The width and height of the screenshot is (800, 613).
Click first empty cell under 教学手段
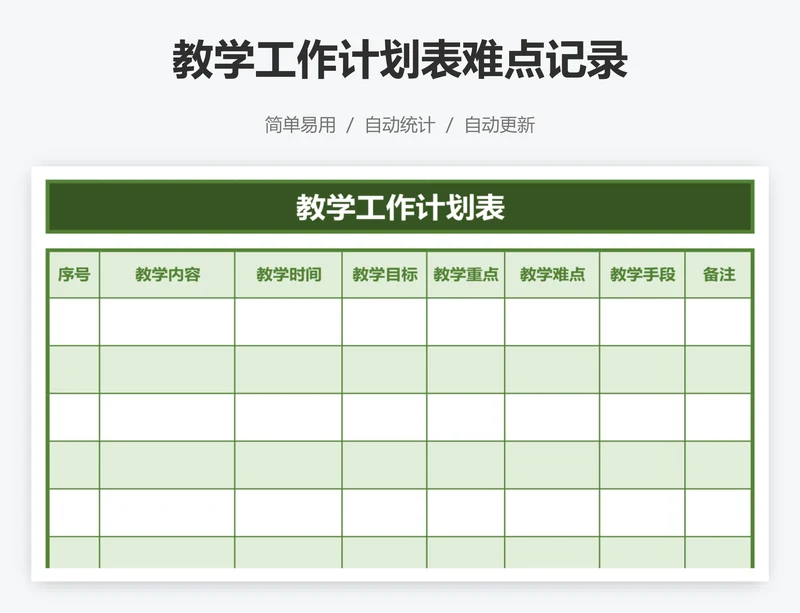[642, 322]
